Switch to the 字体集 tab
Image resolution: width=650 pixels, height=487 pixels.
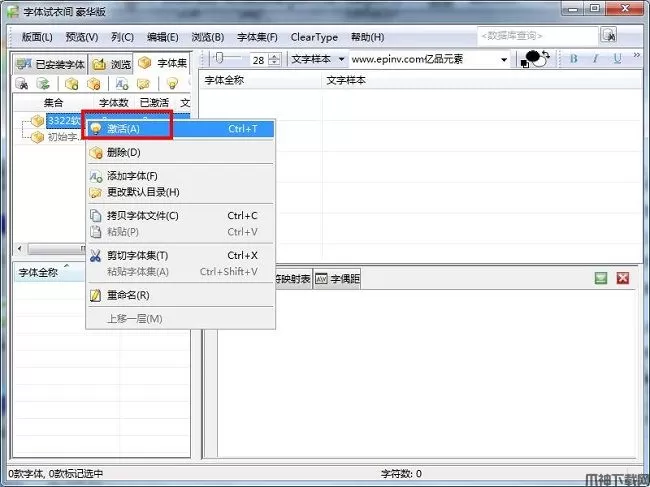[162, 63]
